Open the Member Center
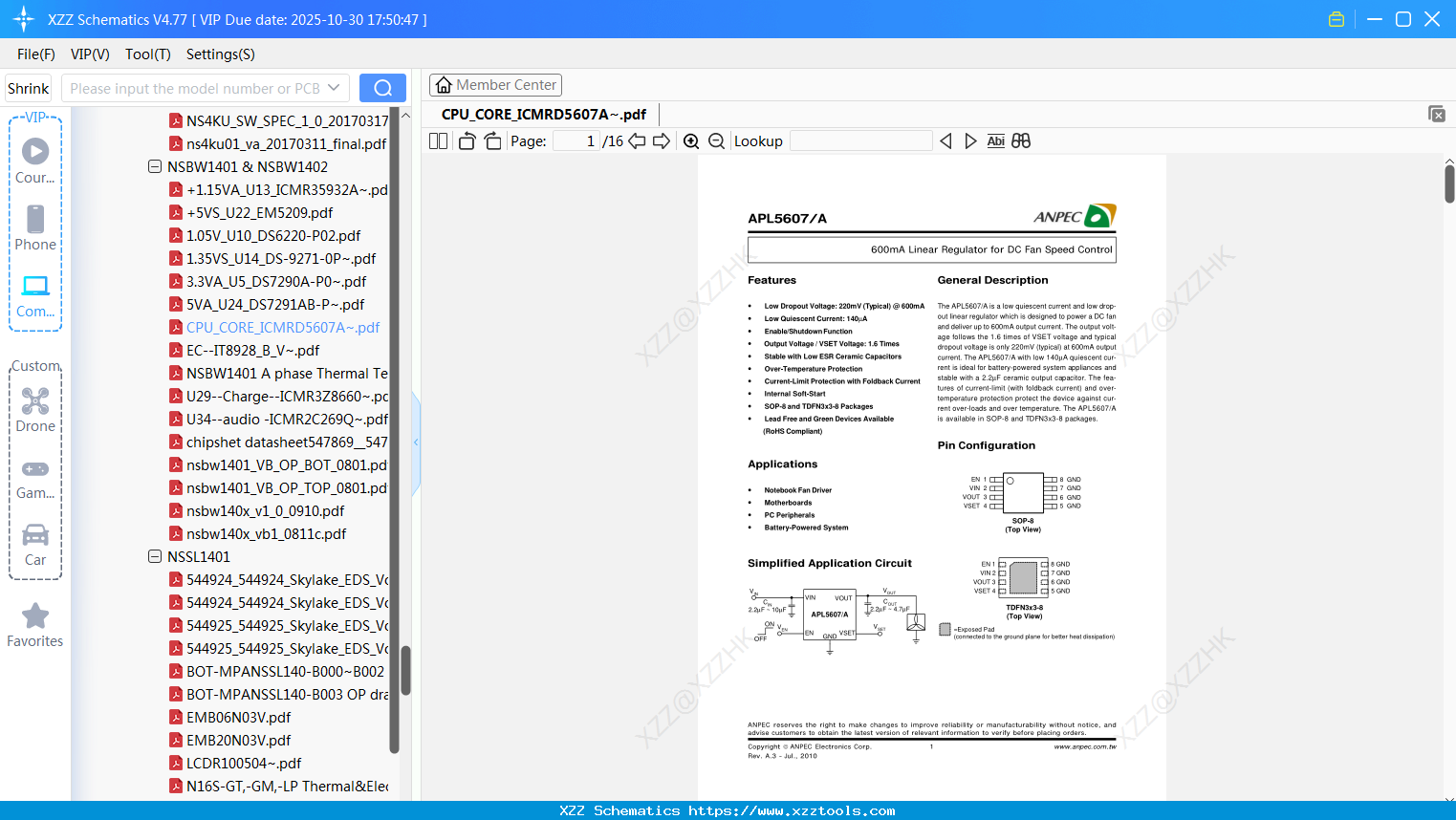The width and height of the screenshot is (1456, 820). pos(495,85)
